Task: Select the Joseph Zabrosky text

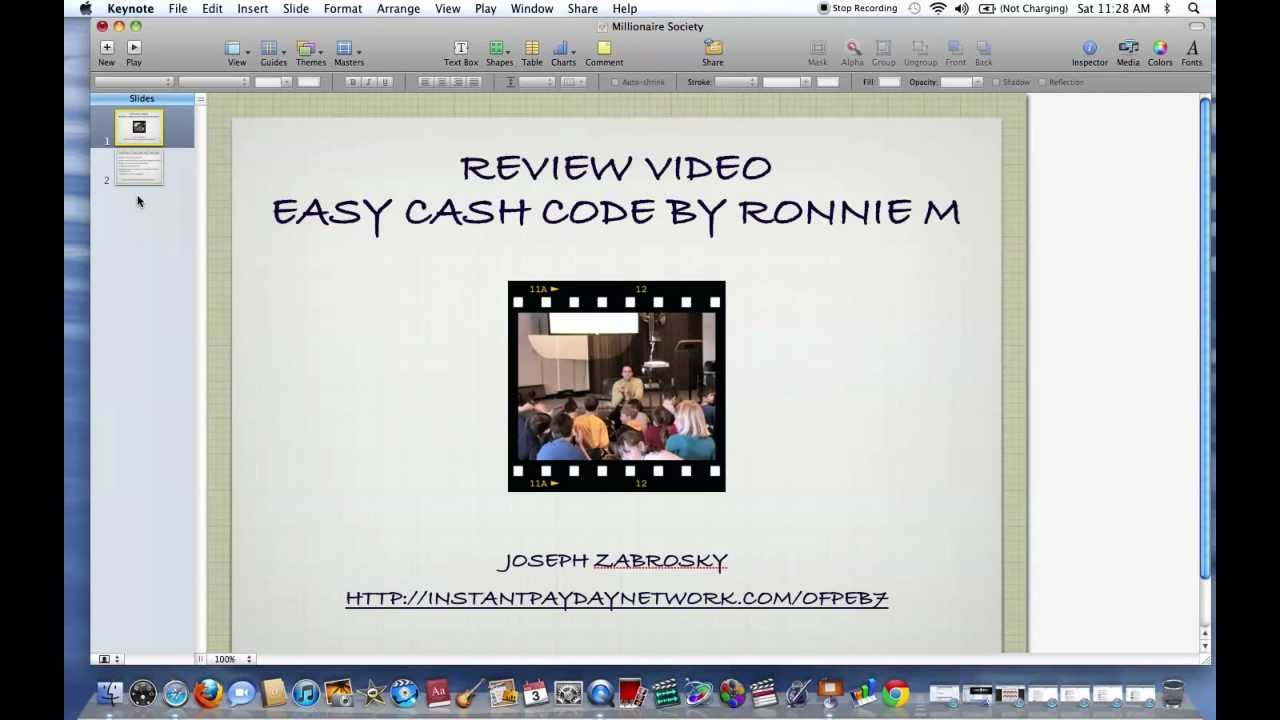Action: (612, 561)
